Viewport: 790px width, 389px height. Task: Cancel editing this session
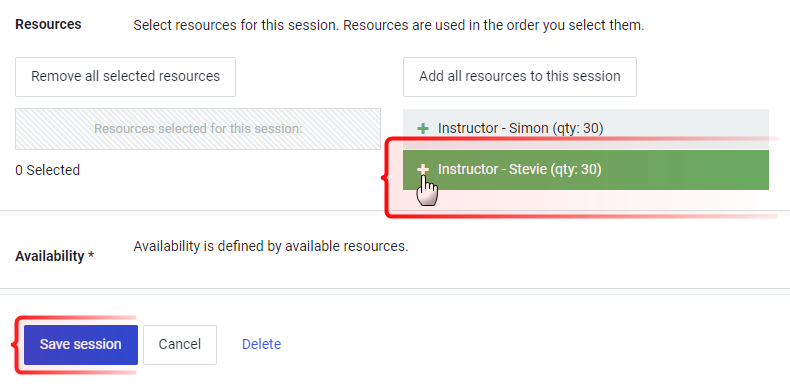(180, 345)
